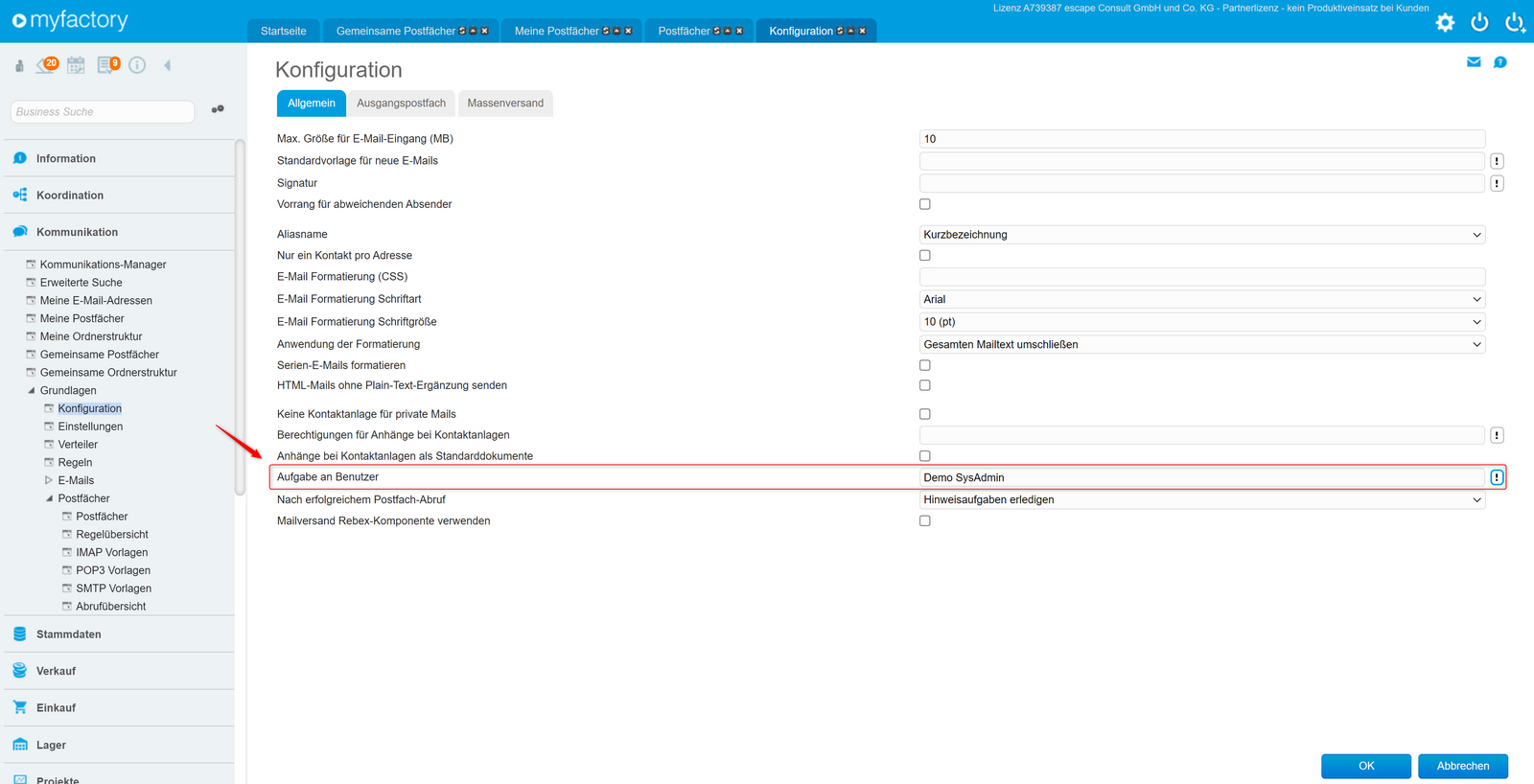
Task: Toggle HTML-Mails ohne Plain-Text-Ergänzung senden checkbox
Action: coord(925,385)
